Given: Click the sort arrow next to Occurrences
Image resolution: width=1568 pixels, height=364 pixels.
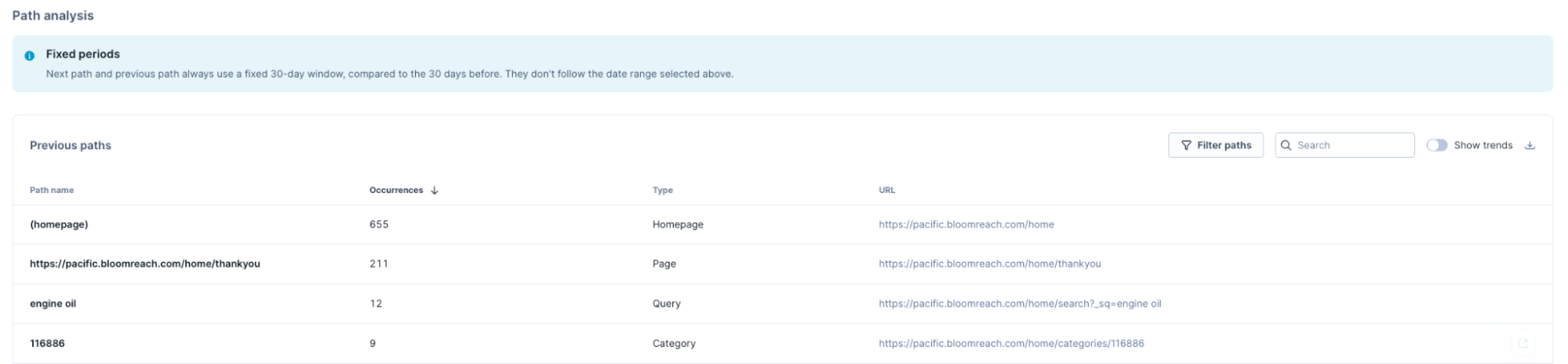Looking at the screenshot, I should pyautogui.click(x=435, y=190).
